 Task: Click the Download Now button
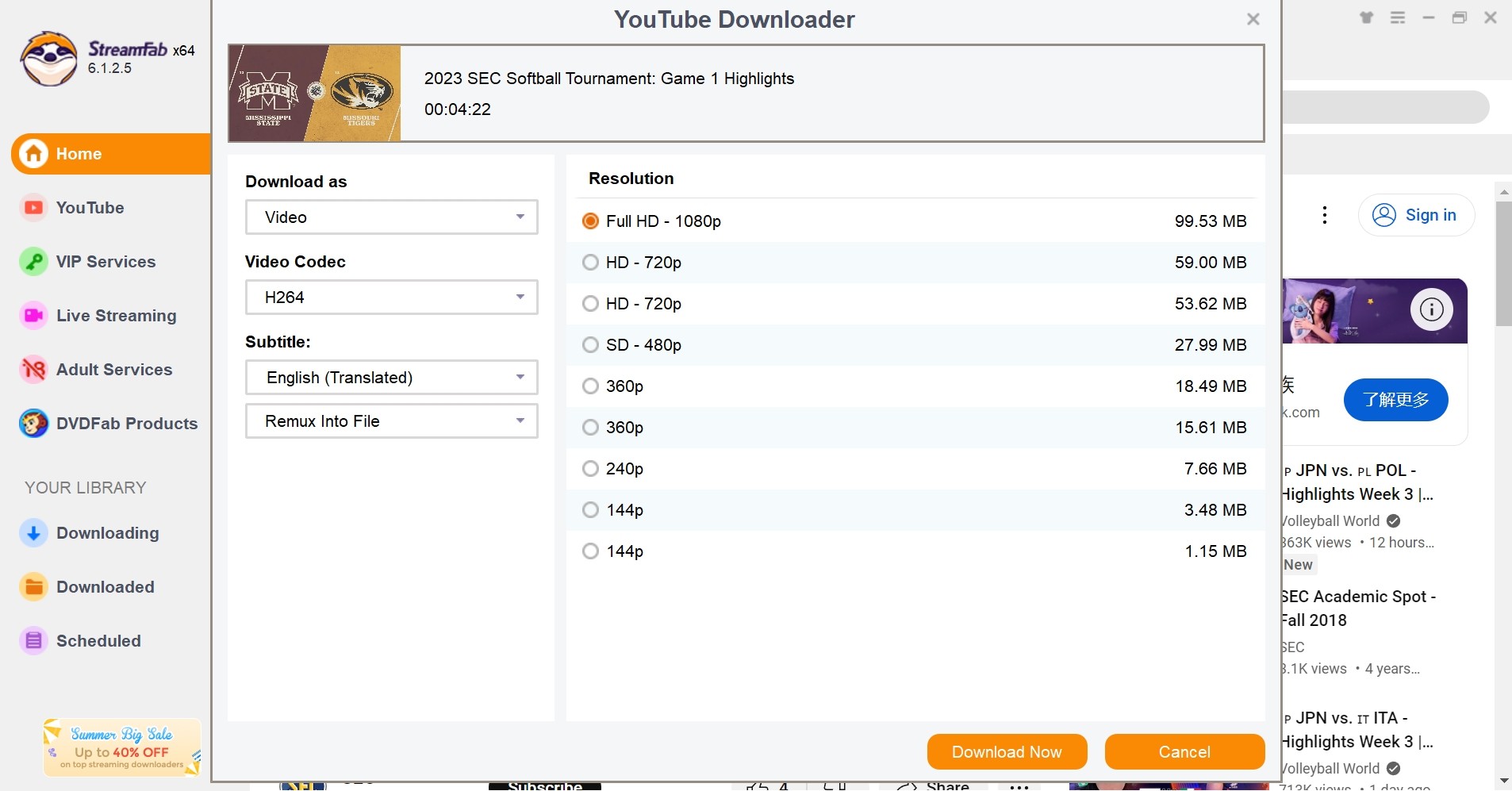click(1007, 752)
